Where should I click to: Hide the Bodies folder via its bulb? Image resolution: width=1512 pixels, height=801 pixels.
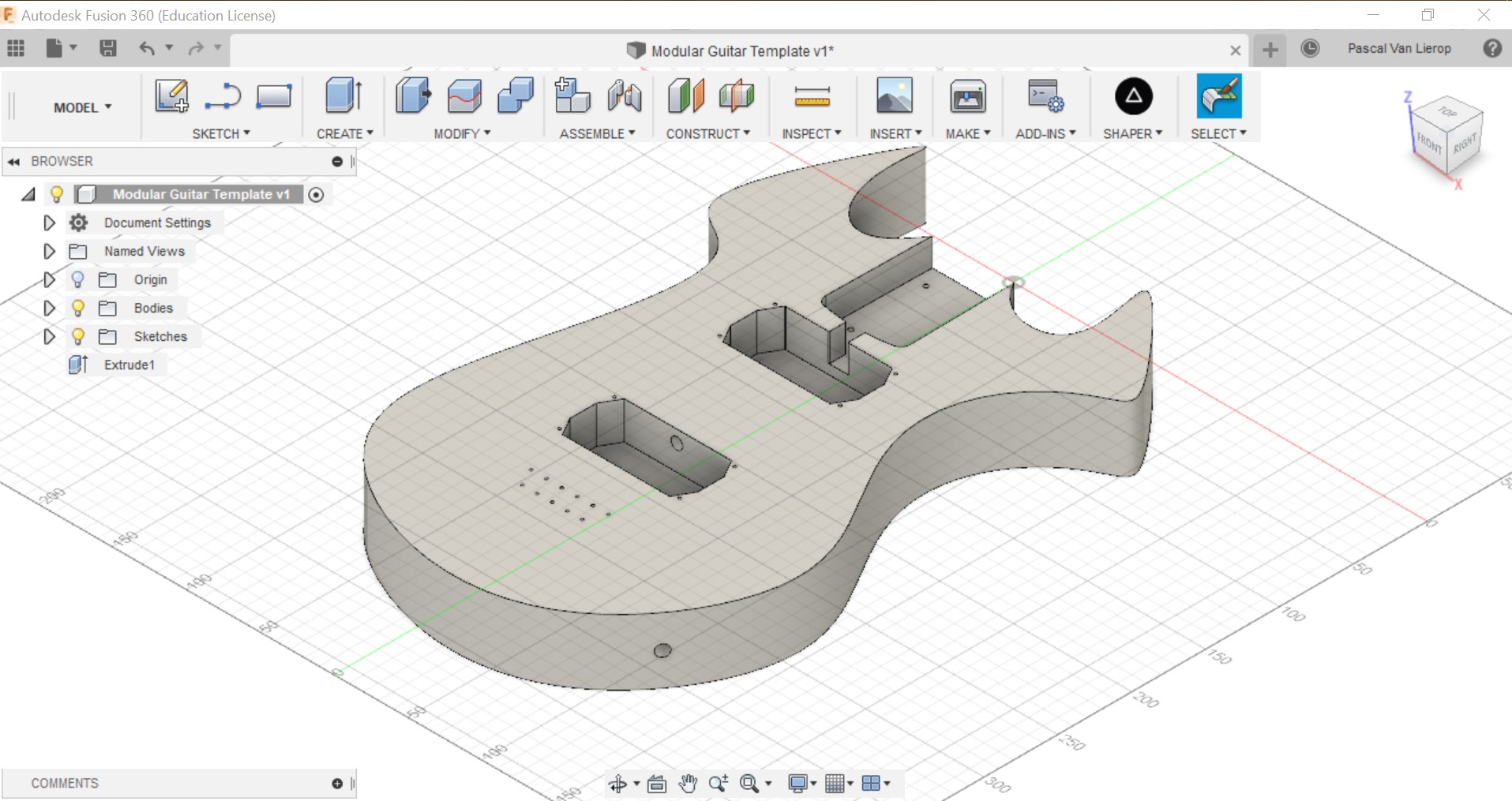(x=77, y=308)
